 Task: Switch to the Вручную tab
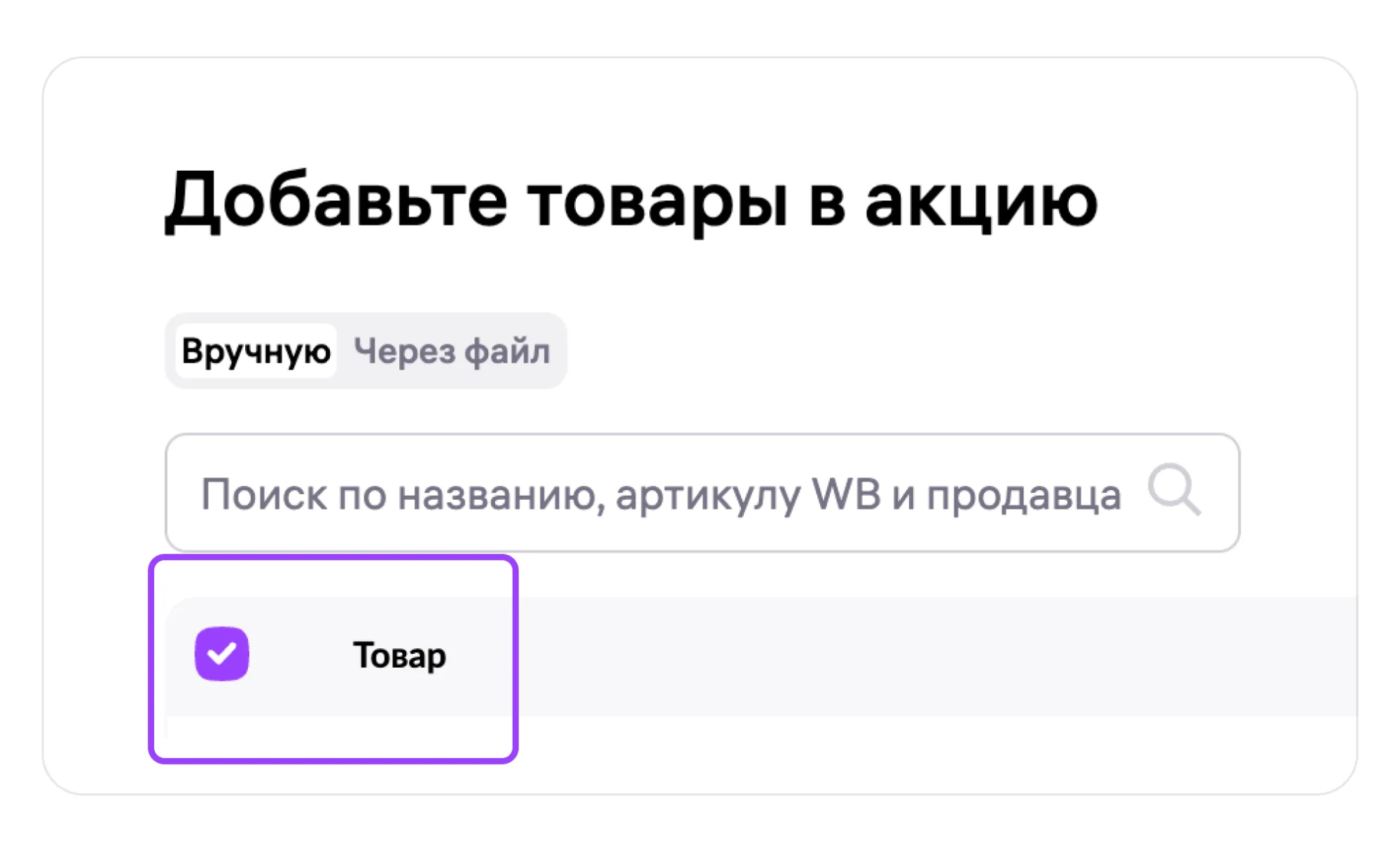click(256, 351)
